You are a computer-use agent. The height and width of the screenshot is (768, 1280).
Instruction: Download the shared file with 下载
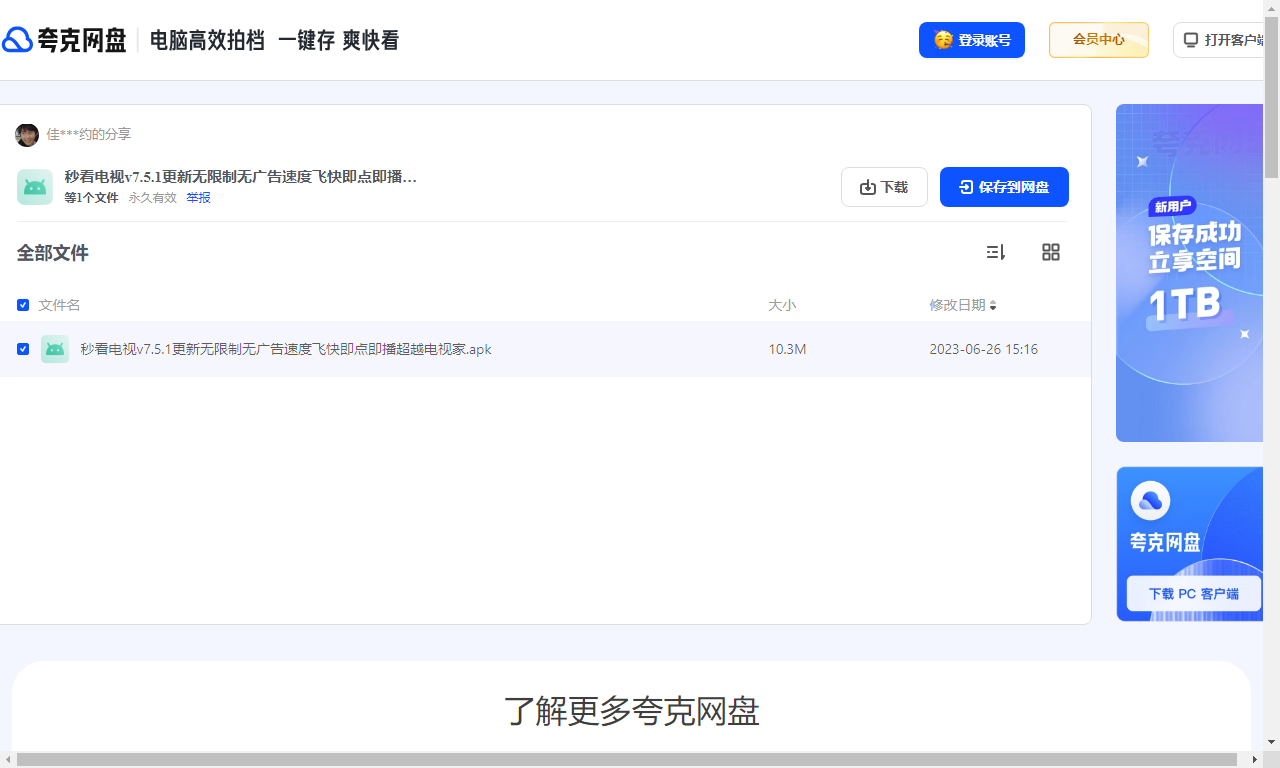(x=884, y=187)
